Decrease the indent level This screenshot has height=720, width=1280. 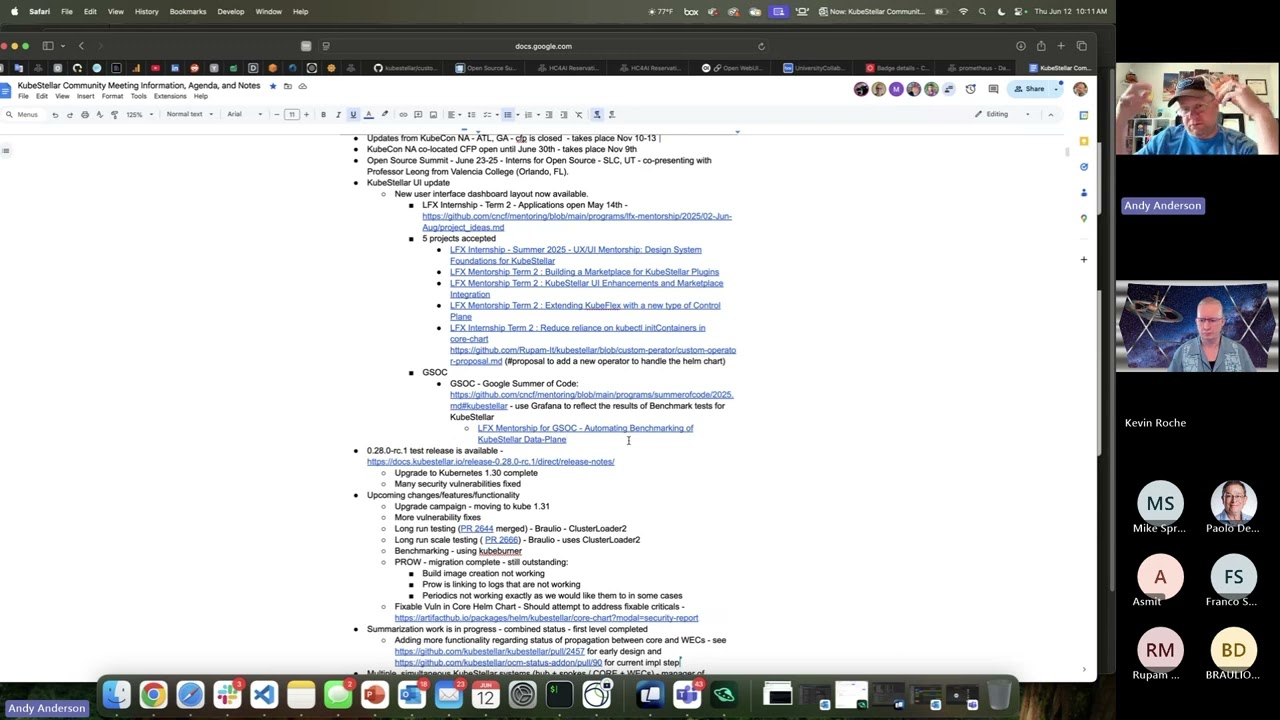coord(548,114)
